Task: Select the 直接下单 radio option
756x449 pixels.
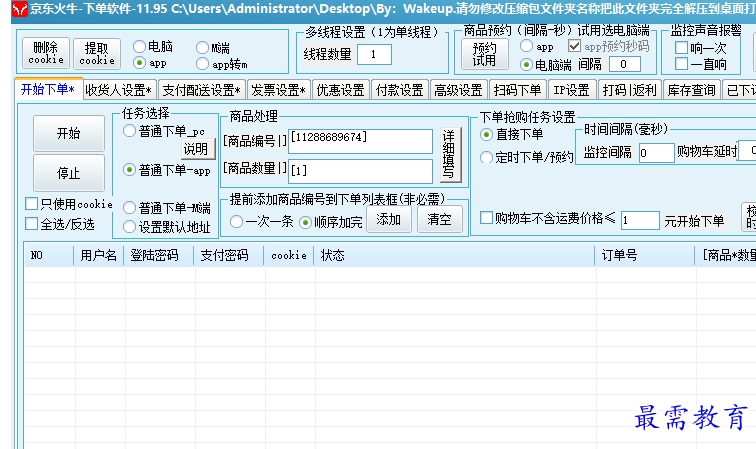Action: point(486,135)
